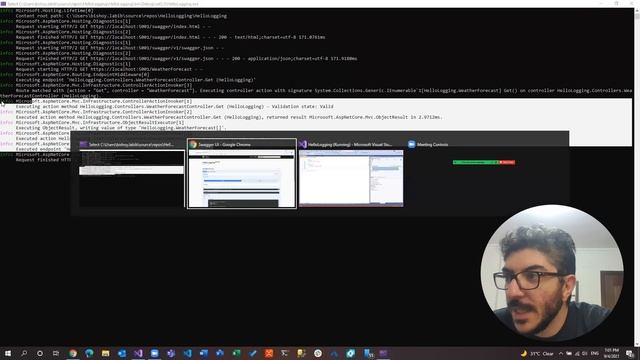Click the running console taskbar icon
This screenshot has height=360, width=640.
tap(383, 353)
